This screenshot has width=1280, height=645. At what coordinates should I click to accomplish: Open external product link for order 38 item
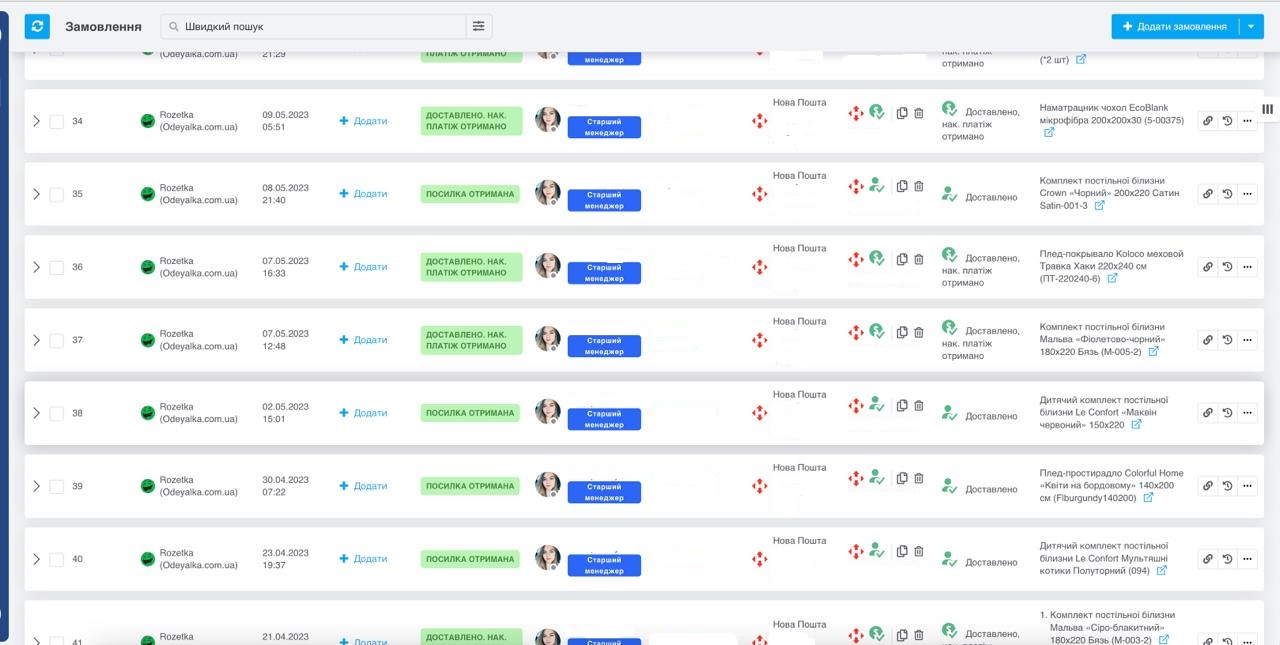pos(1136,425)
